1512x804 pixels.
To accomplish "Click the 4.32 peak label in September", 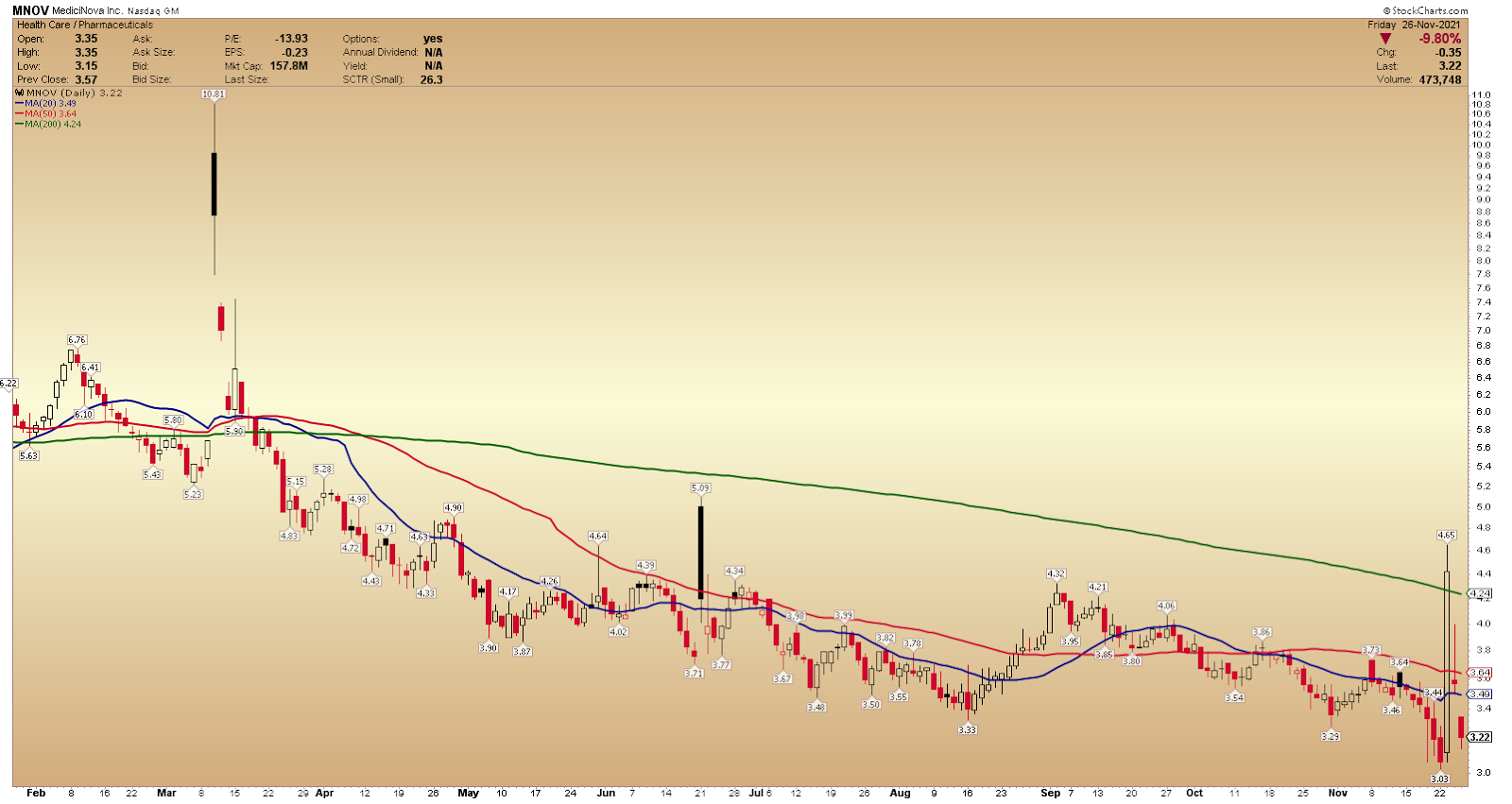I will [x=1057, y=573].
